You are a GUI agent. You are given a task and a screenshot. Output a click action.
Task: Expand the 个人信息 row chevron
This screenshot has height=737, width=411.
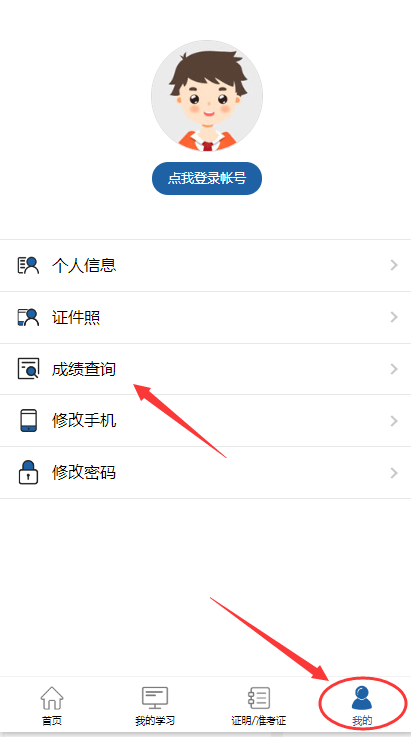click(394, 266)
